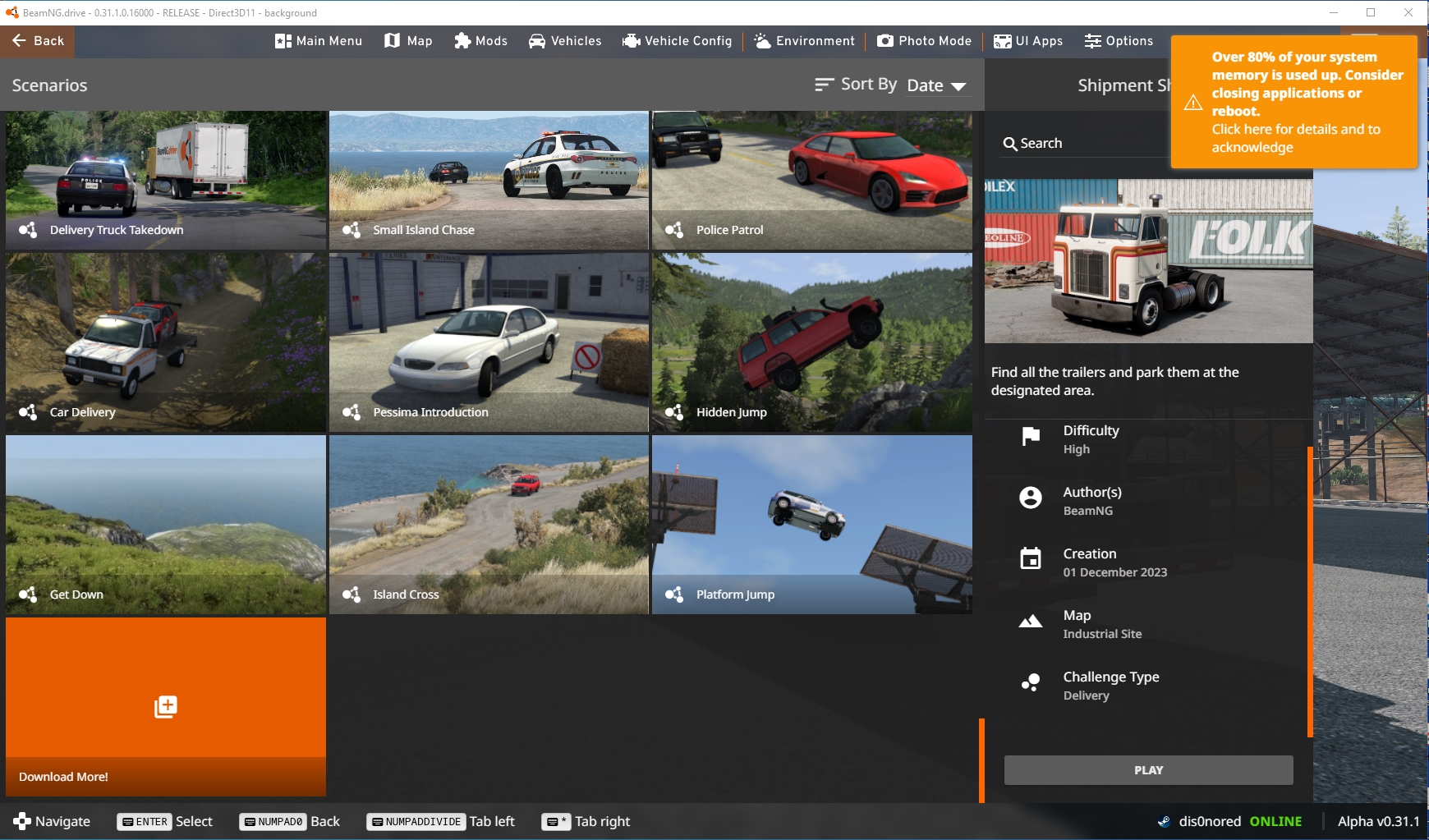Switch to Photo Mode
The height and width of the screenshot is (840, 1429).
(924, 41)
